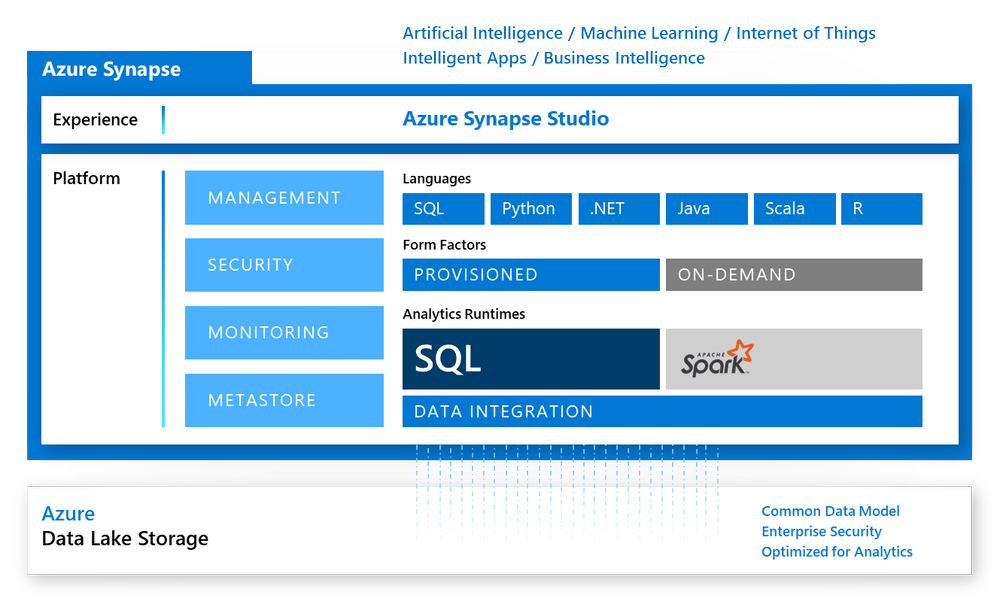The width and height of the screenshot is (1000, 603).
Task: Expand the Form Factors section
Action: pos(442,244)
